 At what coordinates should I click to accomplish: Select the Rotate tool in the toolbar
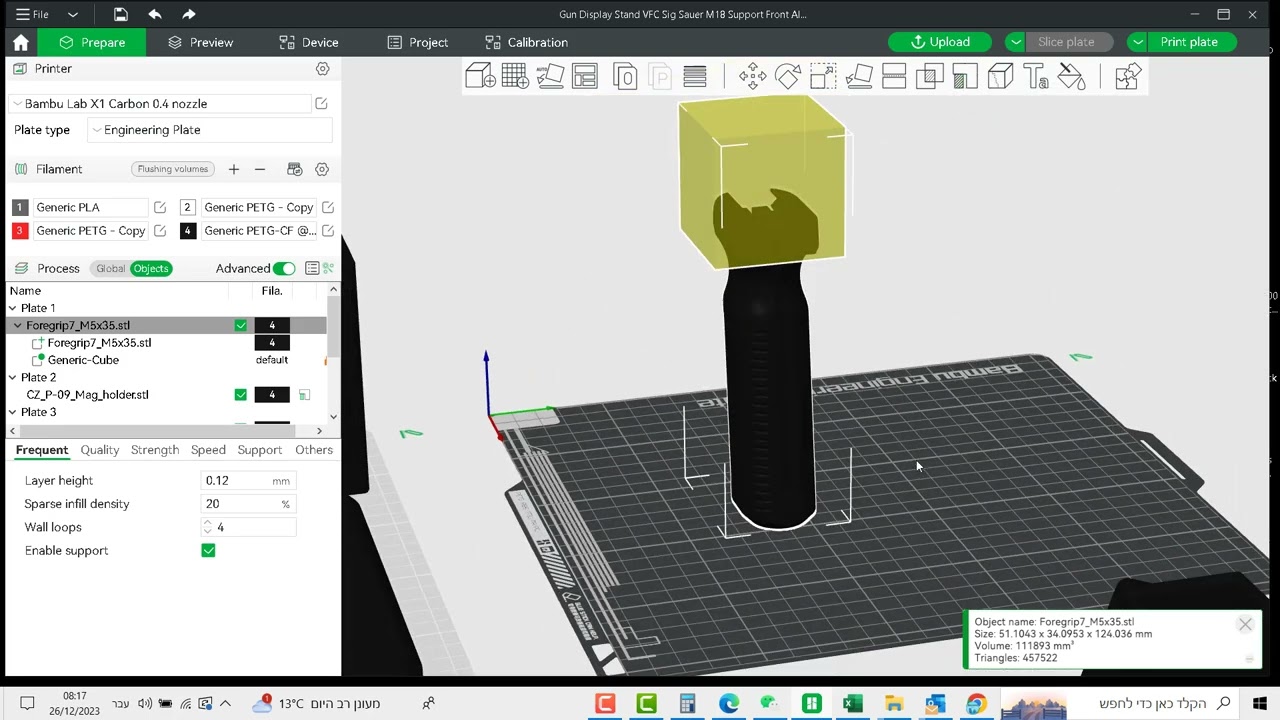[x=788, y=77]
